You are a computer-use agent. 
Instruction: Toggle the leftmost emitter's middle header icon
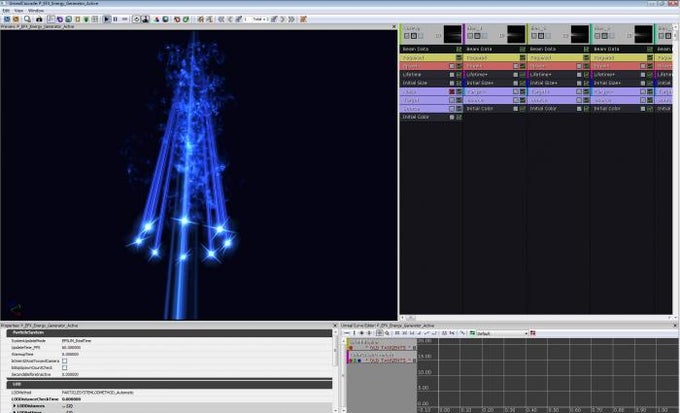[x=413, y=36]
